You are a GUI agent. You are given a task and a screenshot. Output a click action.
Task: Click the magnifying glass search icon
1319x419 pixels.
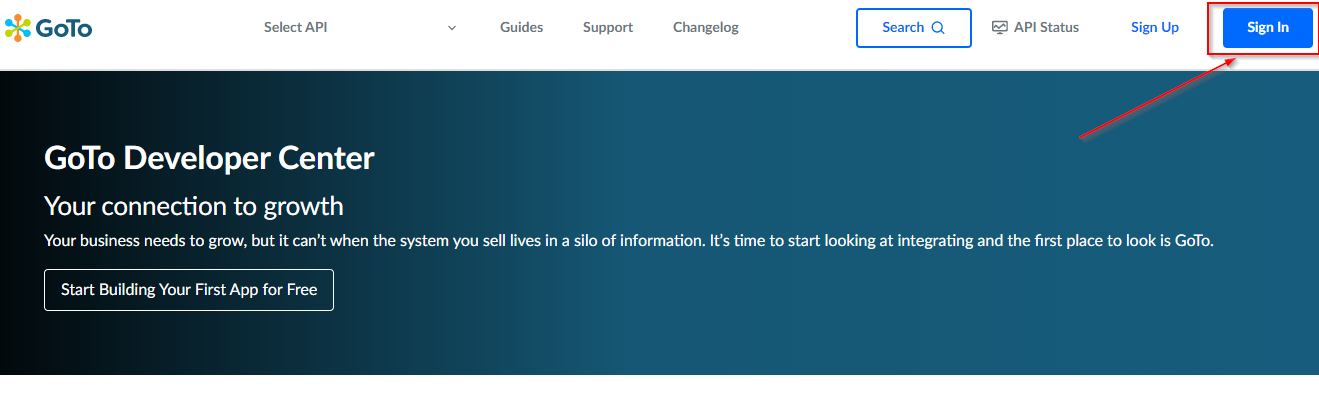937,28
